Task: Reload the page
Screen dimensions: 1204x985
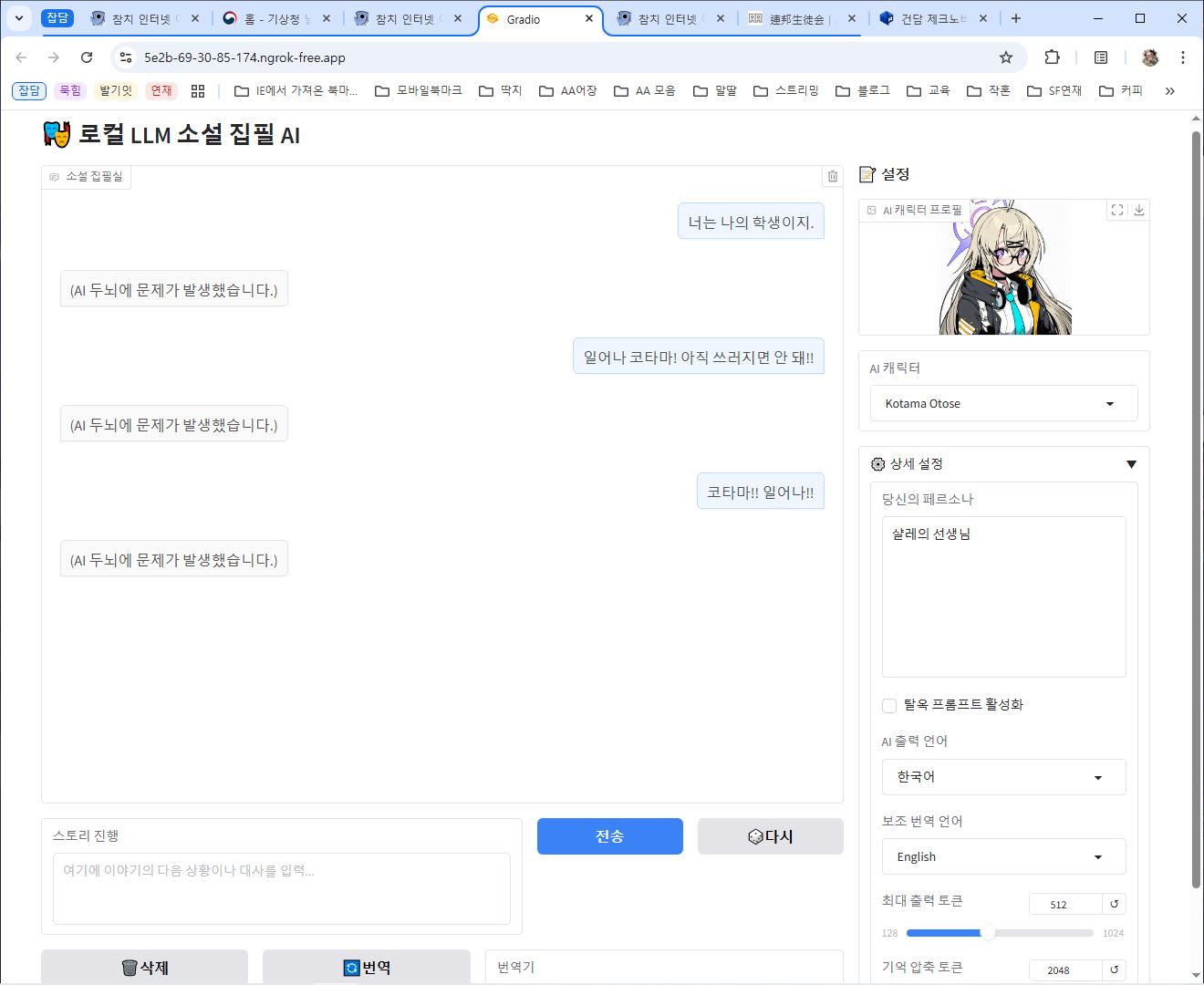Action: [x=87, y=57]
